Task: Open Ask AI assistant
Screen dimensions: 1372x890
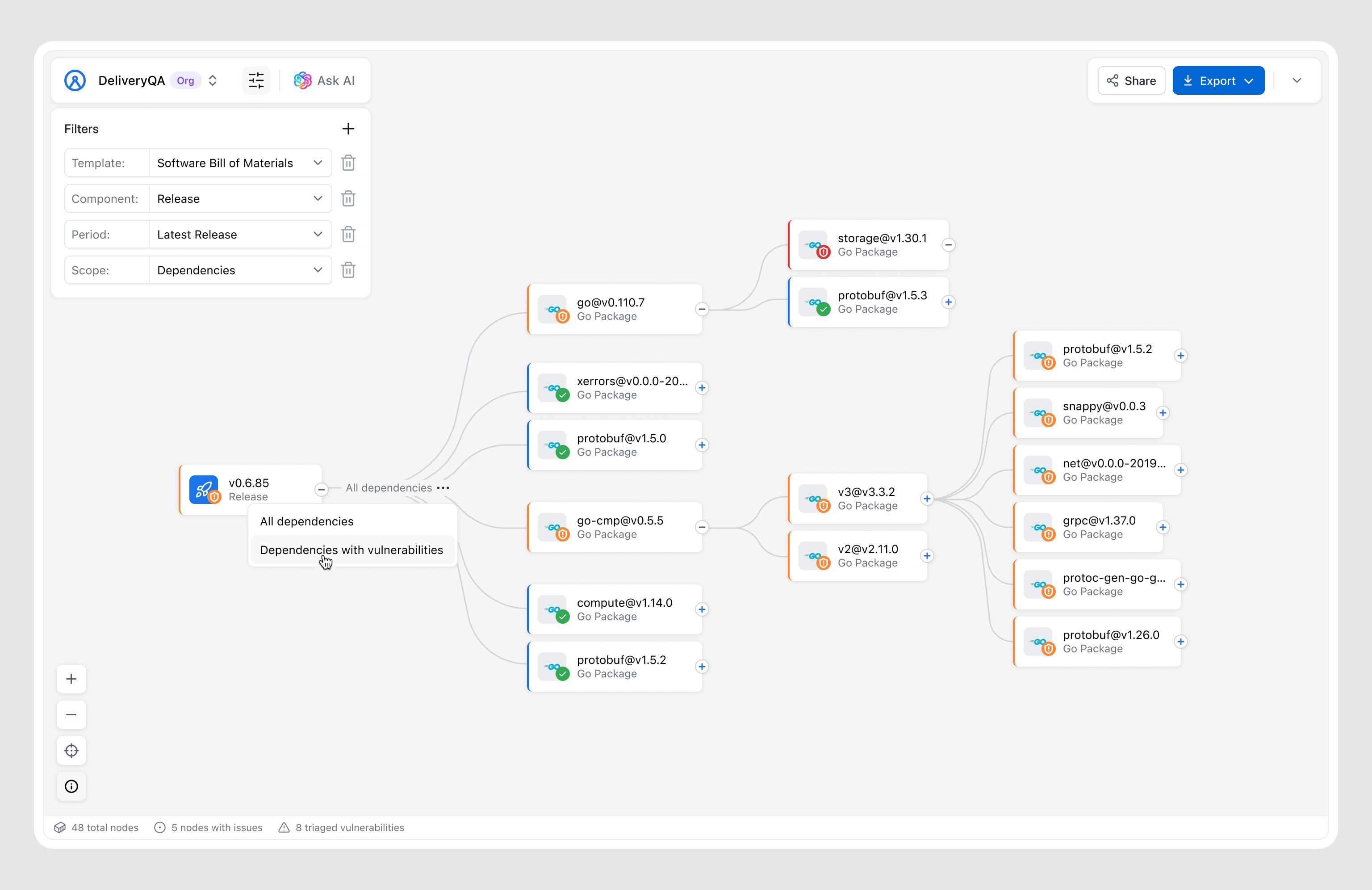Action: pos(325,81)
